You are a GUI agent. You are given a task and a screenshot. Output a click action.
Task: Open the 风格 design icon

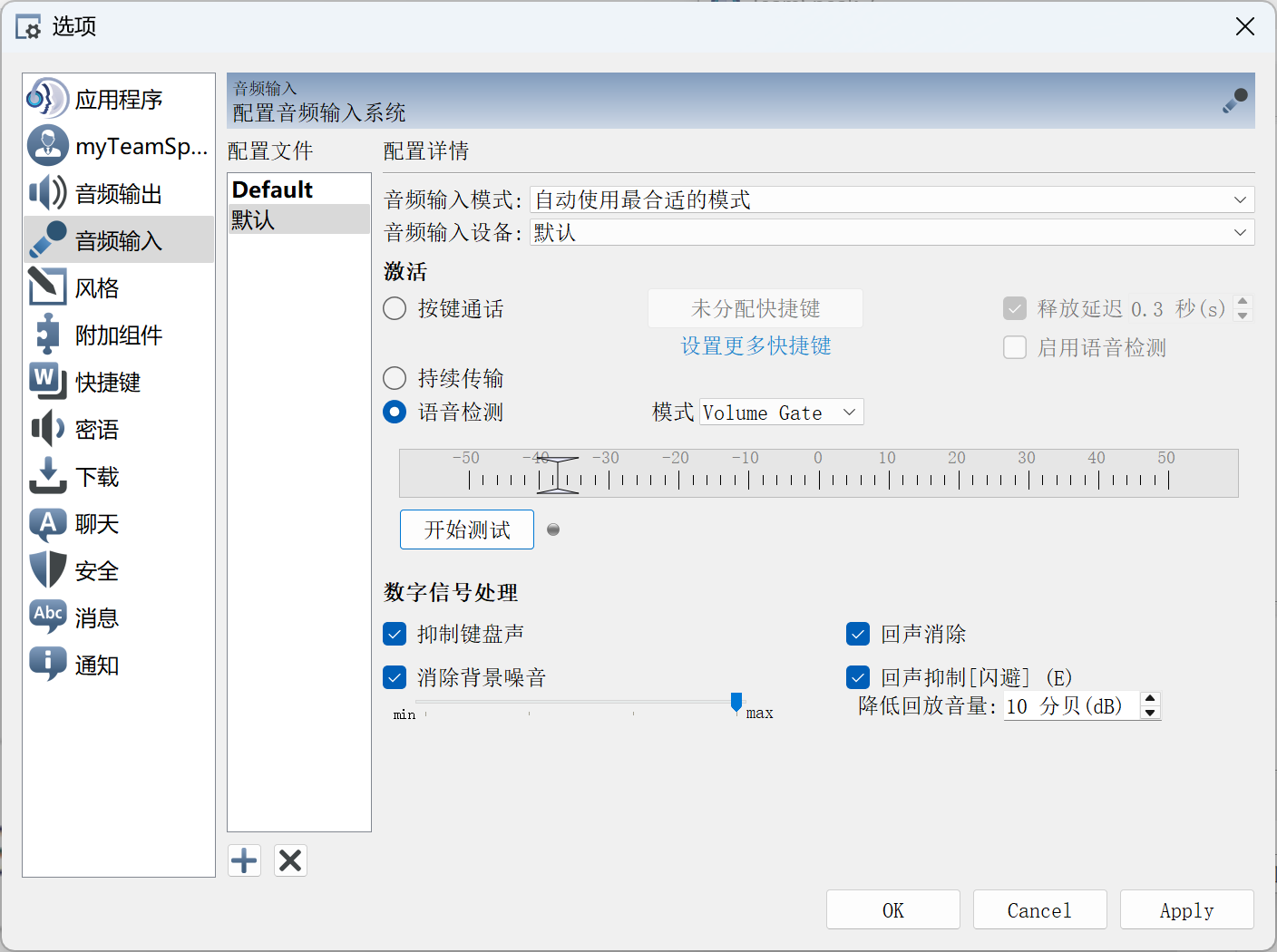[x=47, y=287]
